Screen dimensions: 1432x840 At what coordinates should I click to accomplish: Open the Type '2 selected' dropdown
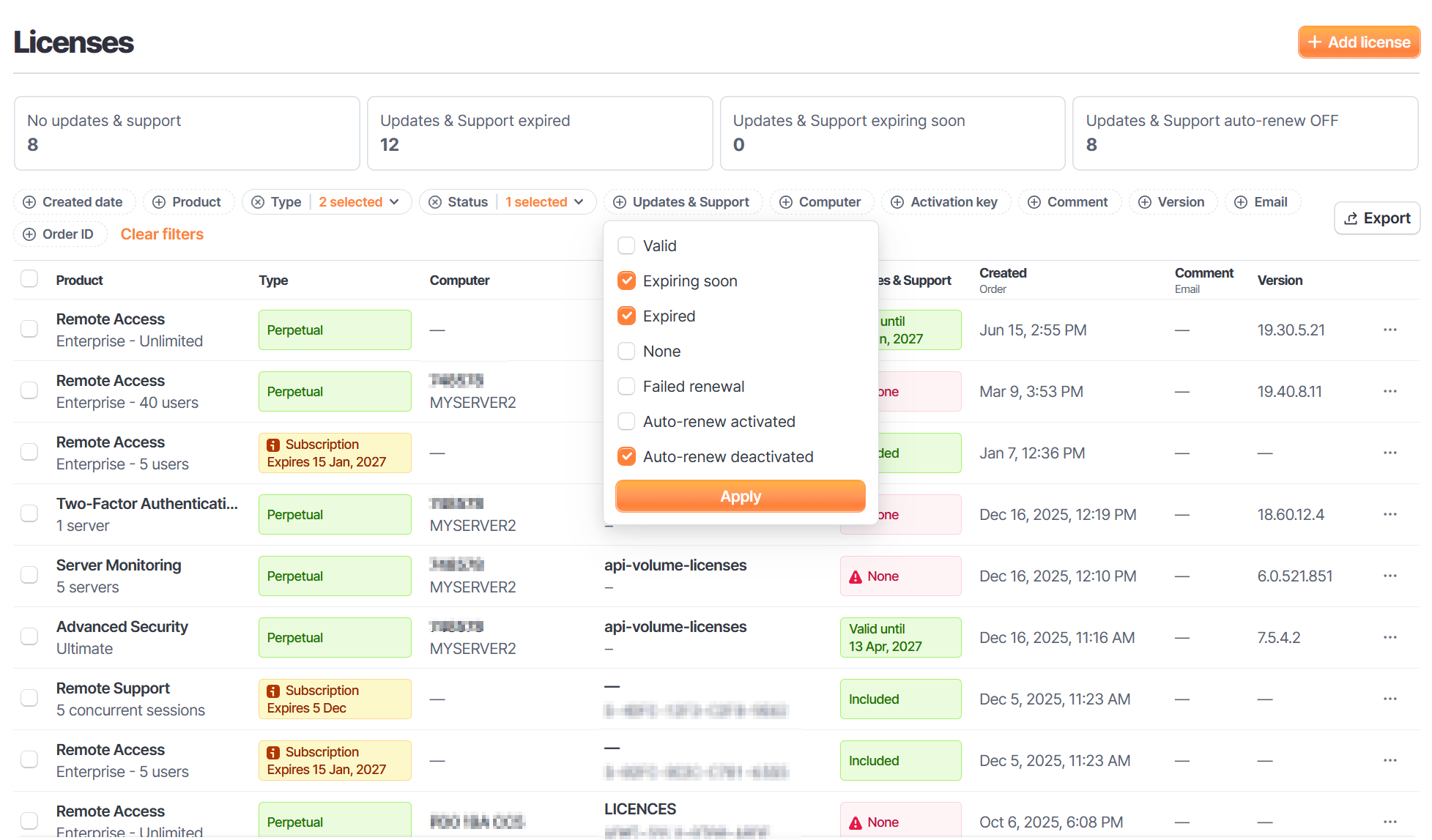pos(359,202)
